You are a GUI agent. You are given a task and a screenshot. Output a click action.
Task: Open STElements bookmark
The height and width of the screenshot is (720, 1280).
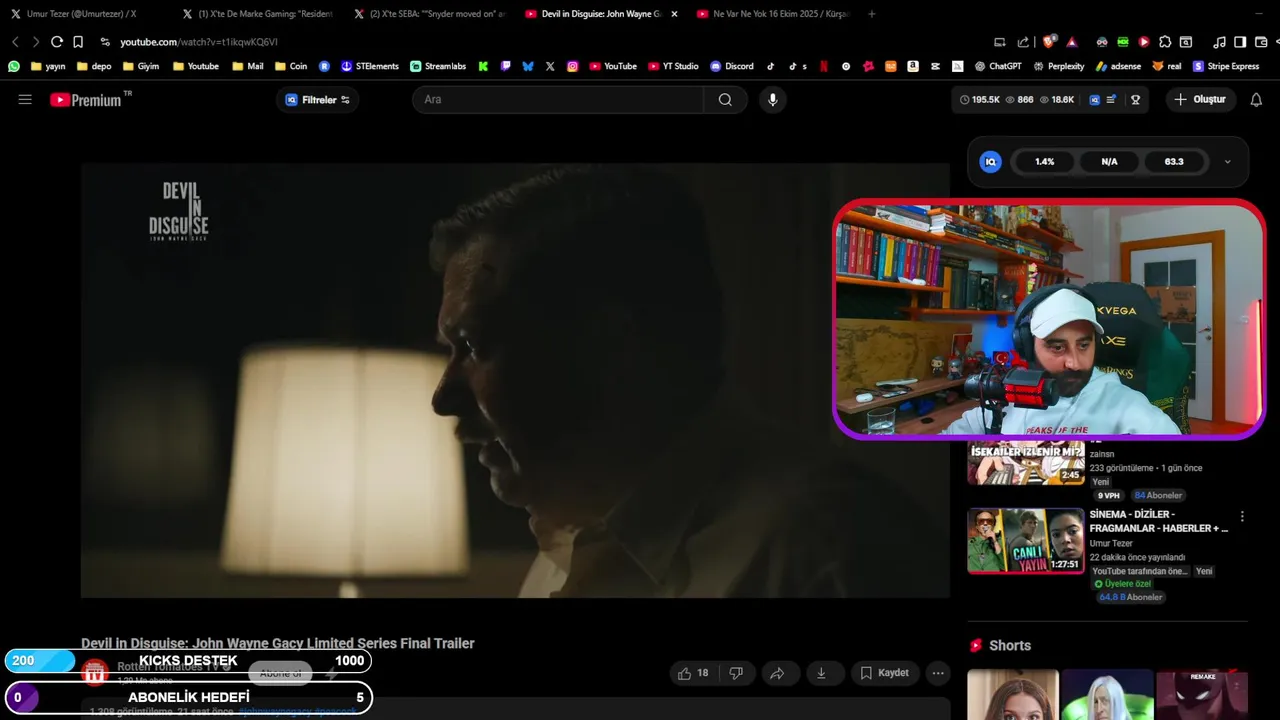point(370,66)
